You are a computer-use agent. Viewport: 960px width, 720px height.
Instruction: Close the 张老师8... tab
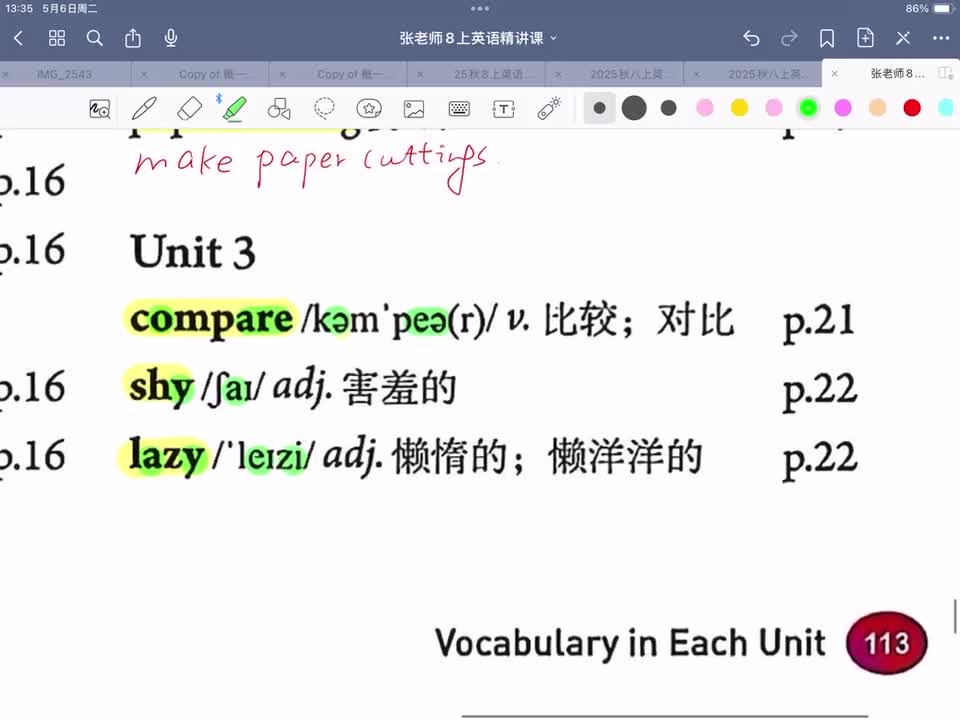pyautogui.click(x=834, y=73)
